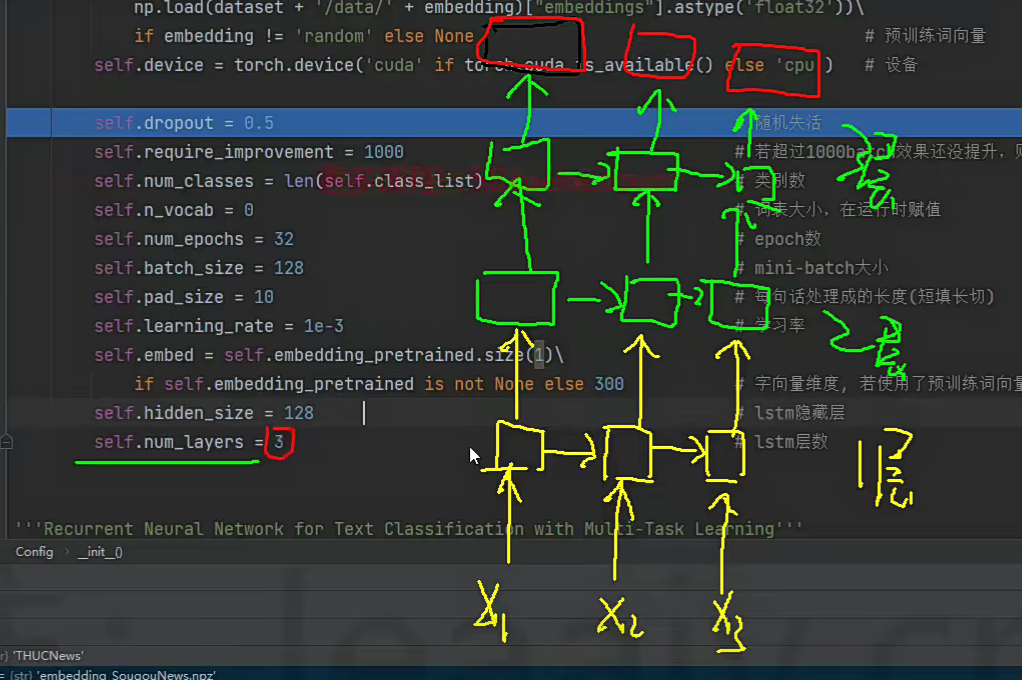This screenshot has width=1022, height=680.
Task: Click the Config breadcrumb
Action: point(34,552)
